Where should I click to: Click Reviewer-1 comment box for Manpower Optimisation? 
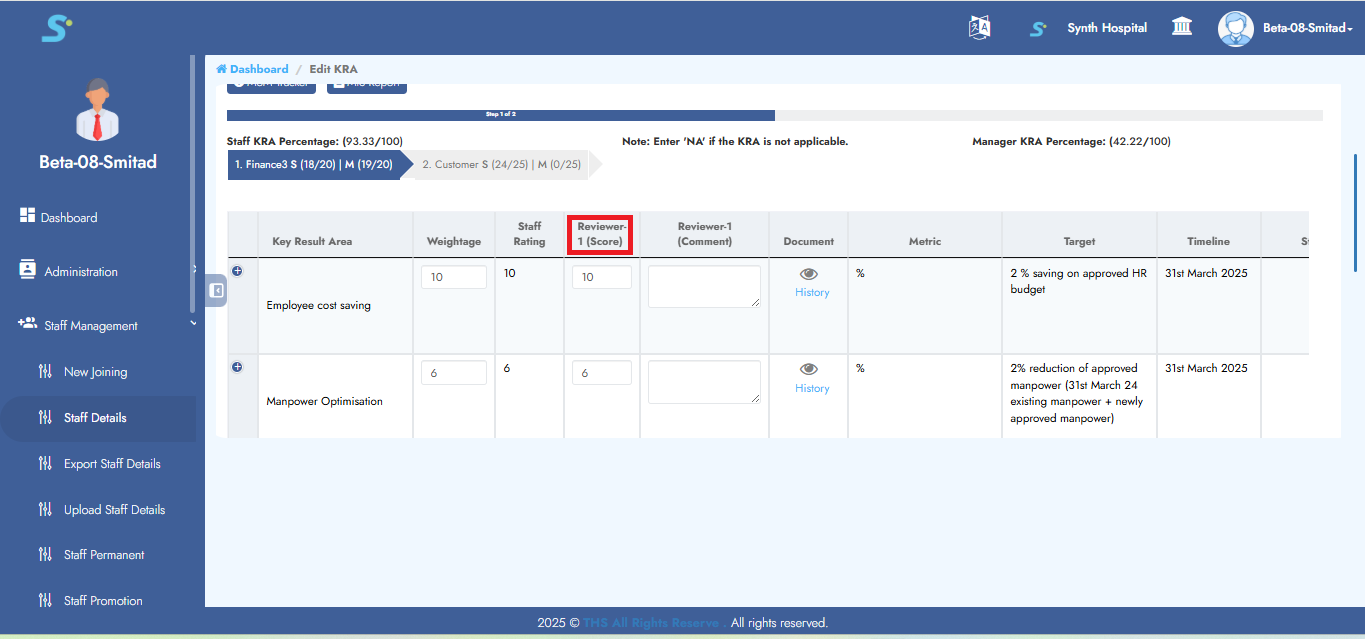click(x=704, y=382)
